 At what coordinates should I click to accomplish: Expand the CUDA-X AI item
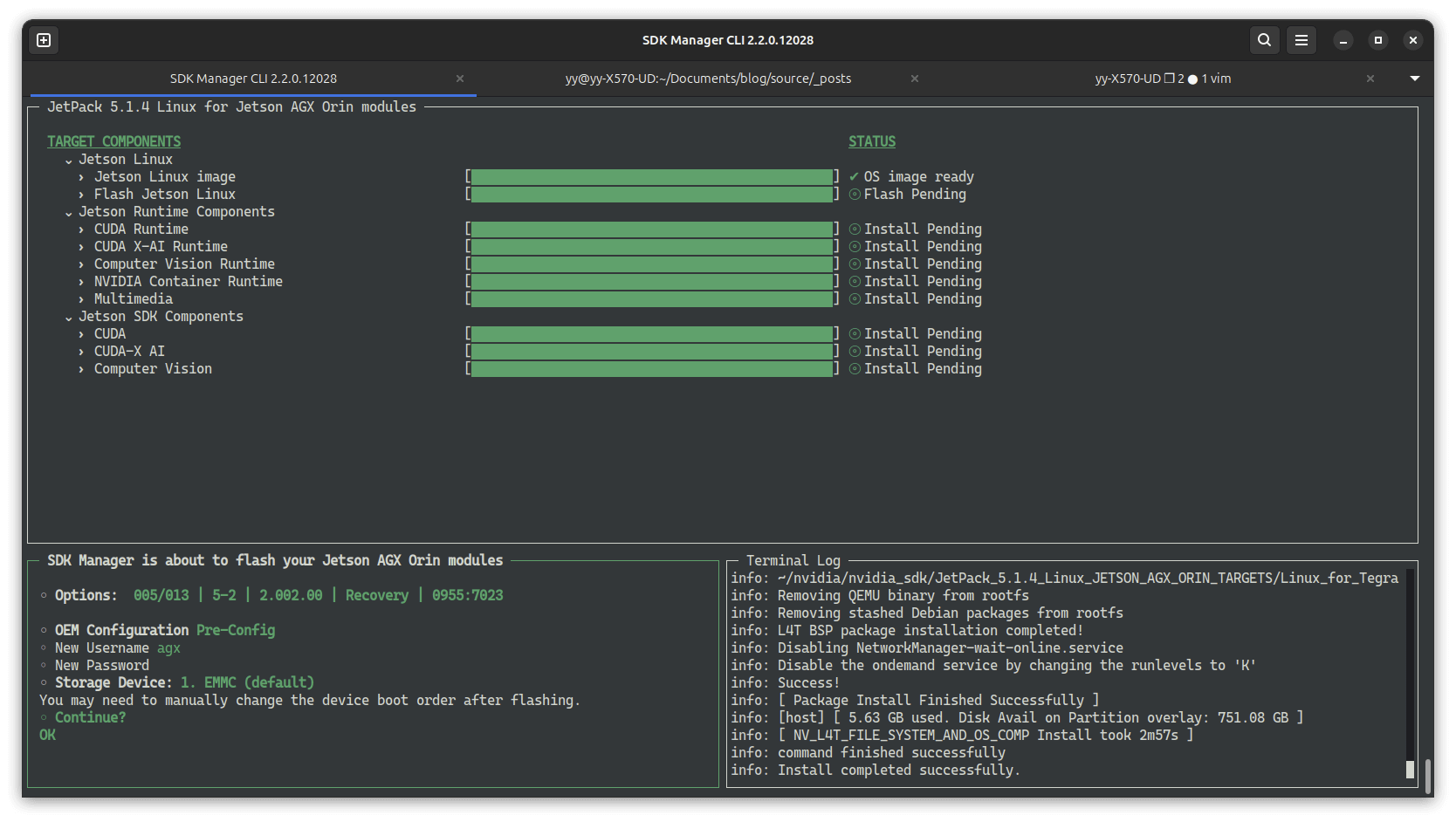(x=81, y=352)
